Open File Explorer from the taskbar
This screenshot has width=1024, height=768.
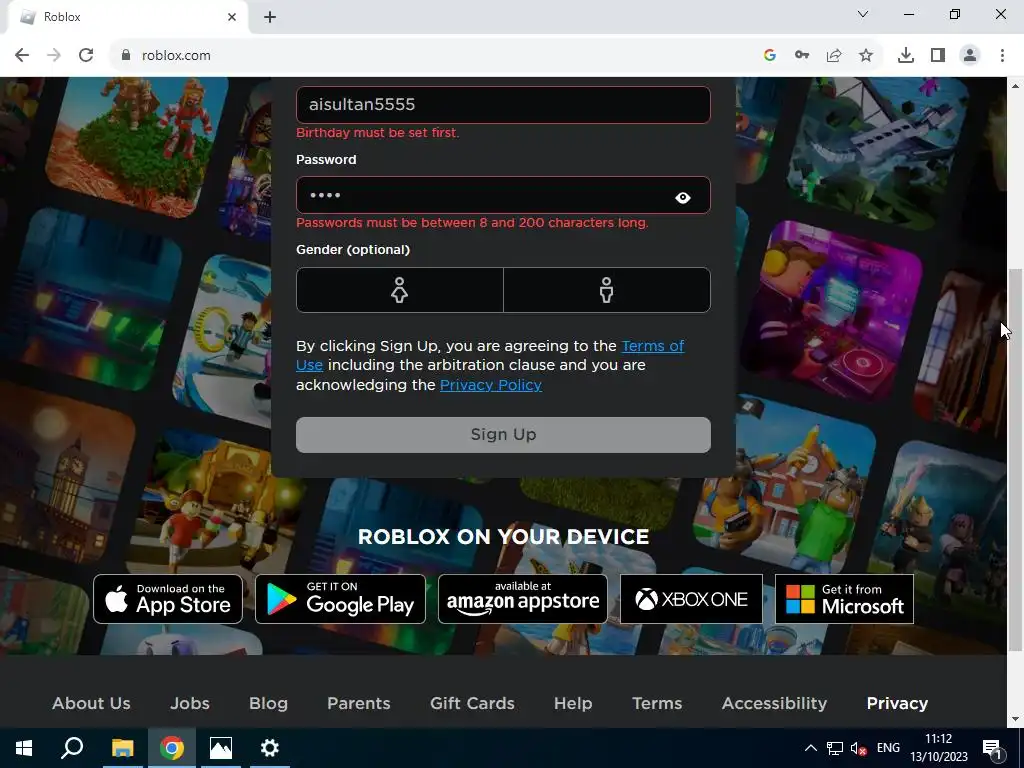click(122, 748)
